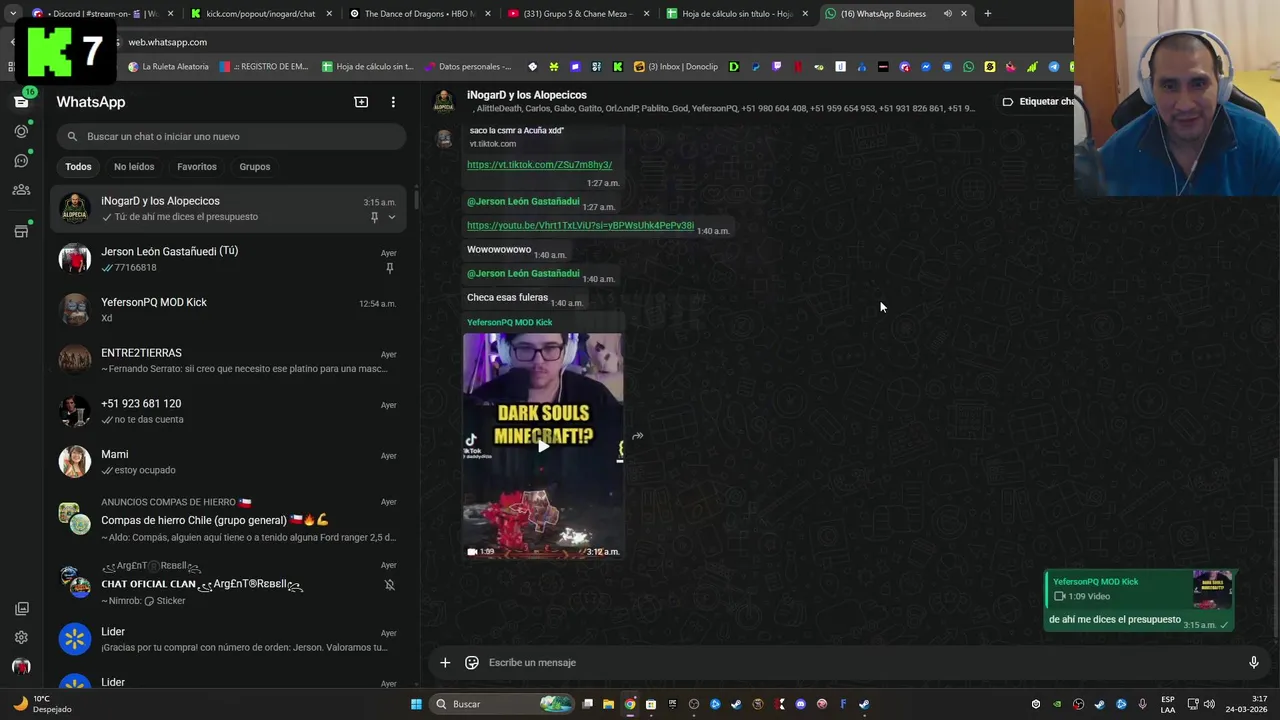Switch to the Discord browser tab

click(x=102, y=14)
